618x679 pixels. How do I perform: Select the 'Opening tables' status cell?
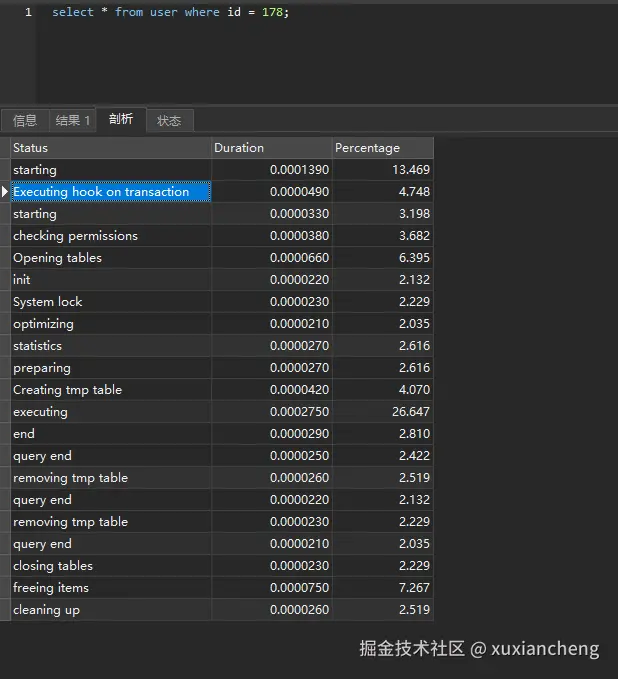point(111,258)
